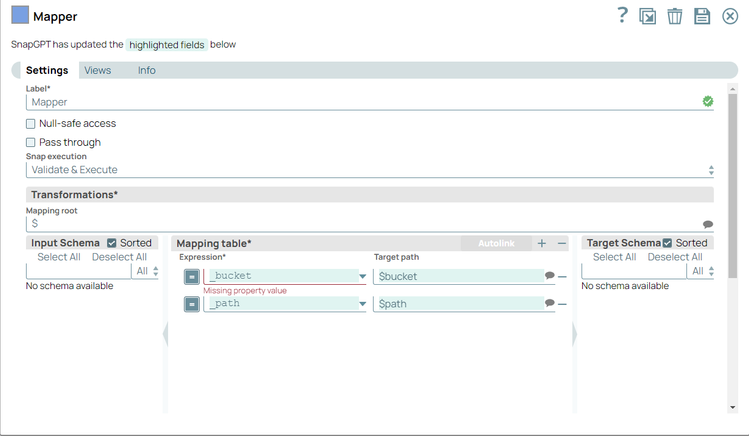Delete the Snap using trash icon
749x436 pixels.
click(x=675, y=16)
